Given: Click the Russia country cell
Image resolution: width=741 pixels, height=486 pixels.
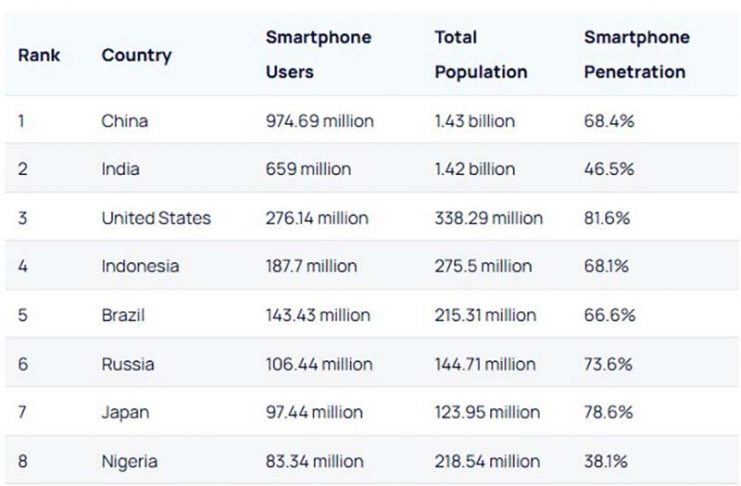Looking at the screenshot, I should (x=128, y=364).
